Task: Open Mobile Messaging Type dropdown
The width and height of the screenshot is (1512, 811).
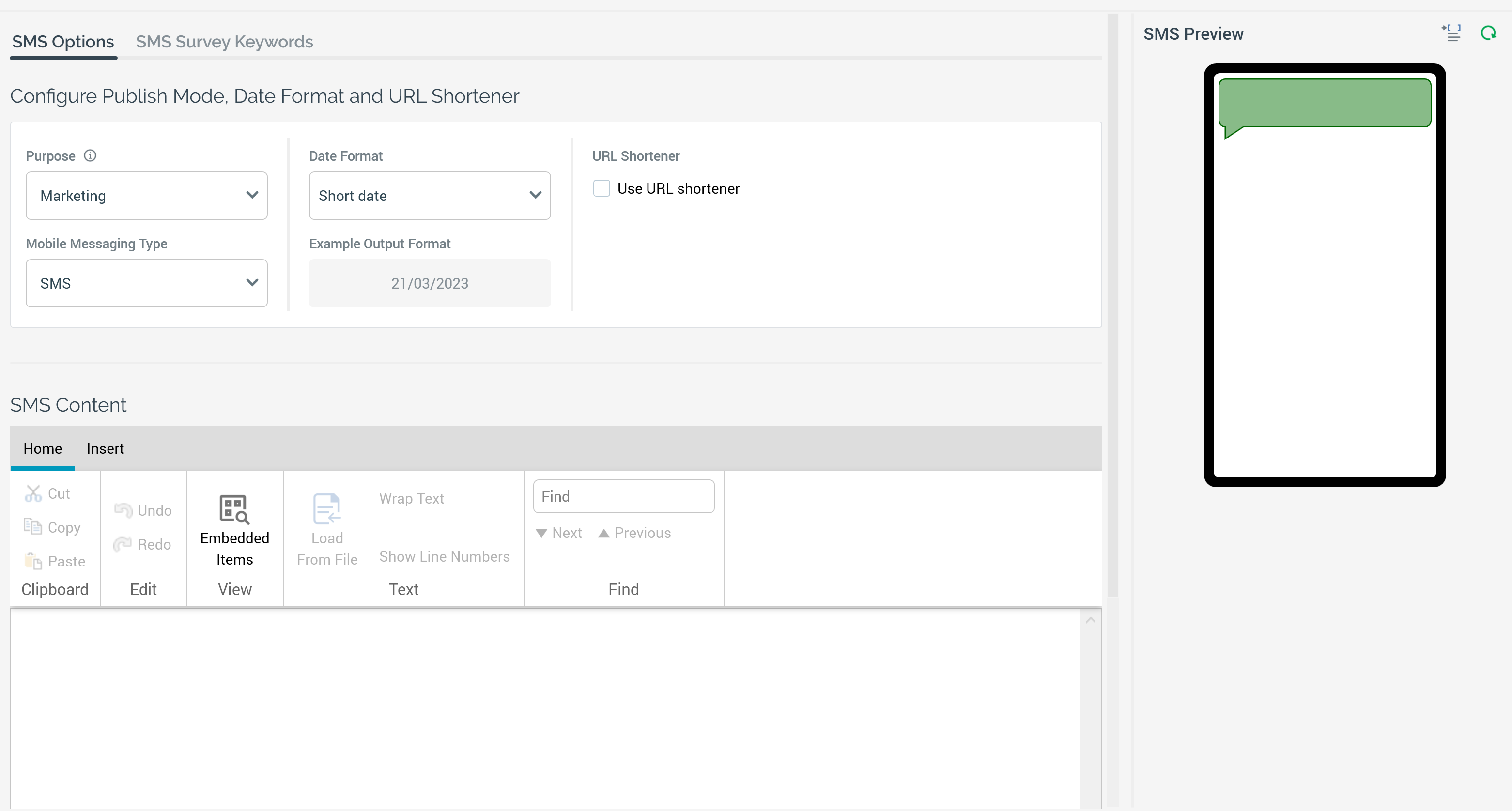Action: point(147,283)
